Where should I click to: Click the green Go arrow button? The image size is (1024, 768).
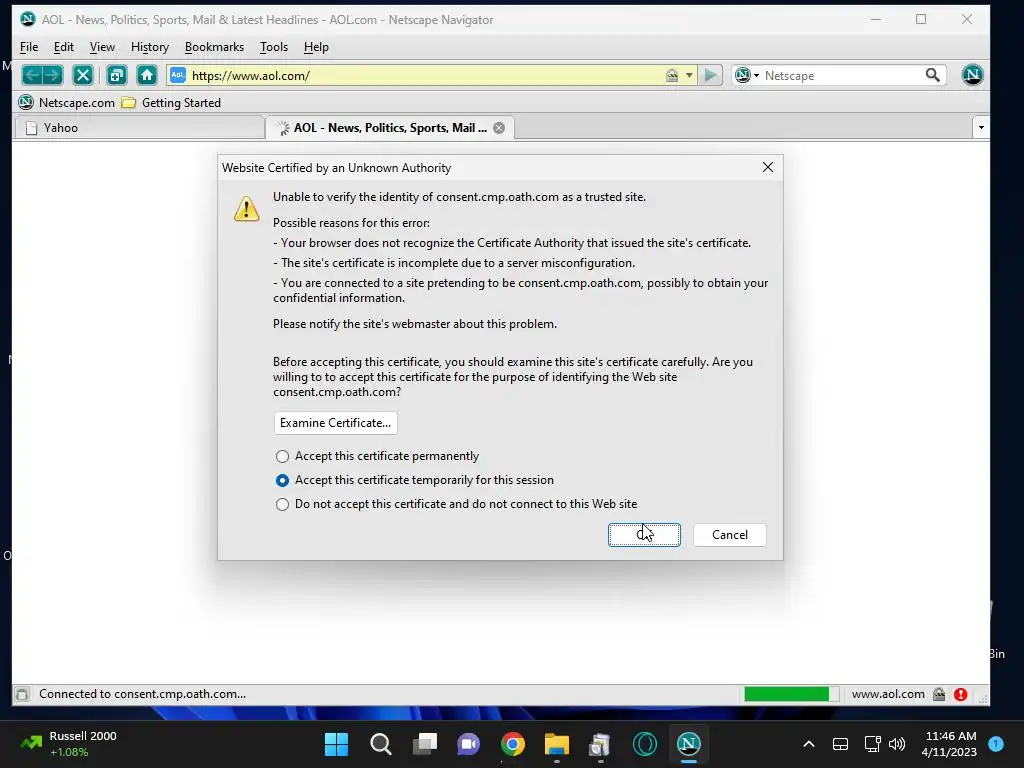[710, 75]
